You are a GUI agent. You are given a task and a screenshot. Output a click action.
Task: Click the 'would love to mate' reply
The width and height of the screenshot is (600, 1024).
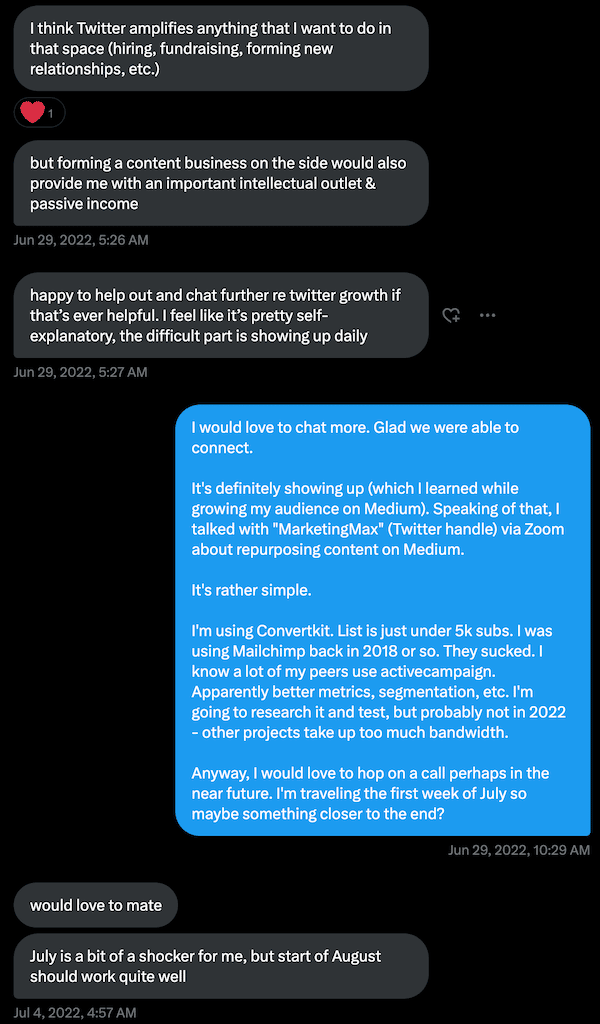click(95, 904)
